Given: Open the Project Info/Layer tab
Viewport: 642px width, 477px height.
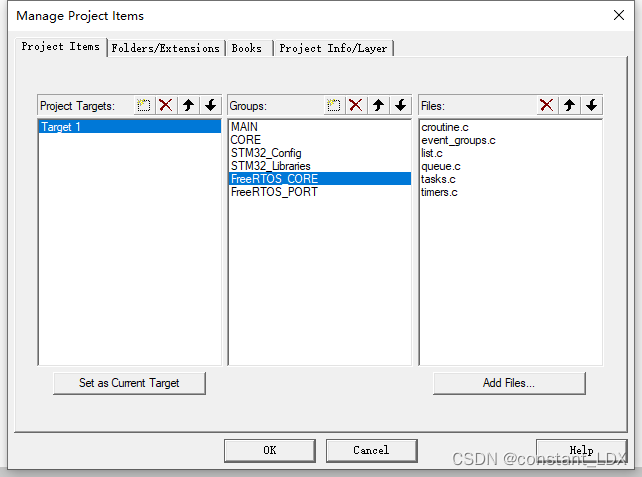Looking at the screenshot, I should 333,48.
